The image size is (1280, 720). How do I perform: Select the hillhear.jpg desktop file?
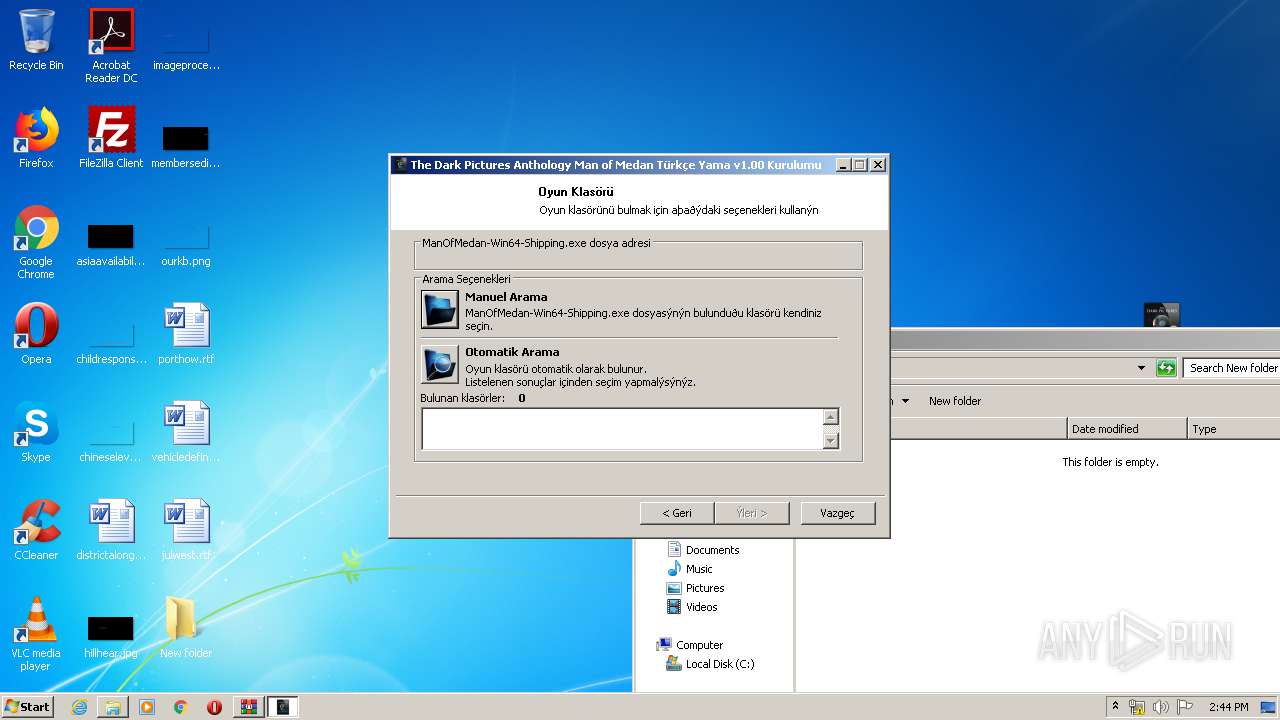111,638
